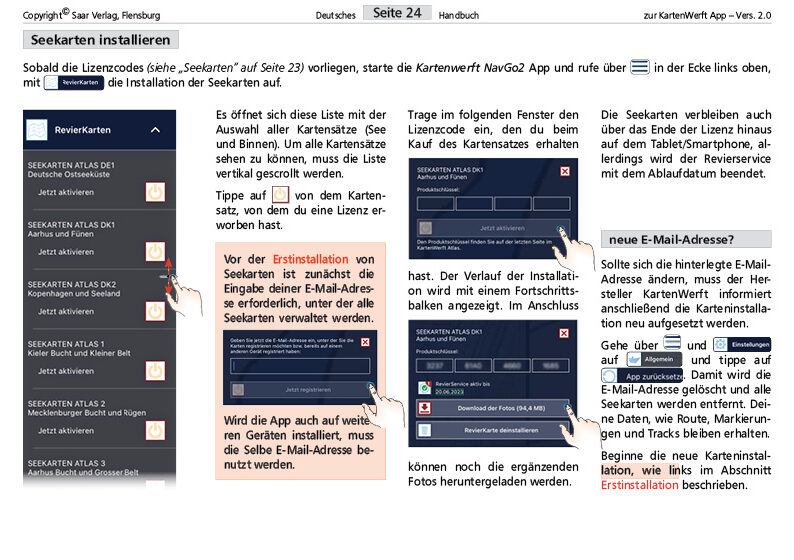Click the 'Seite 24' page label
Image resolution: width=794 pixels, height=560 pixels.
pyautogui.click(x=397, y=13)
